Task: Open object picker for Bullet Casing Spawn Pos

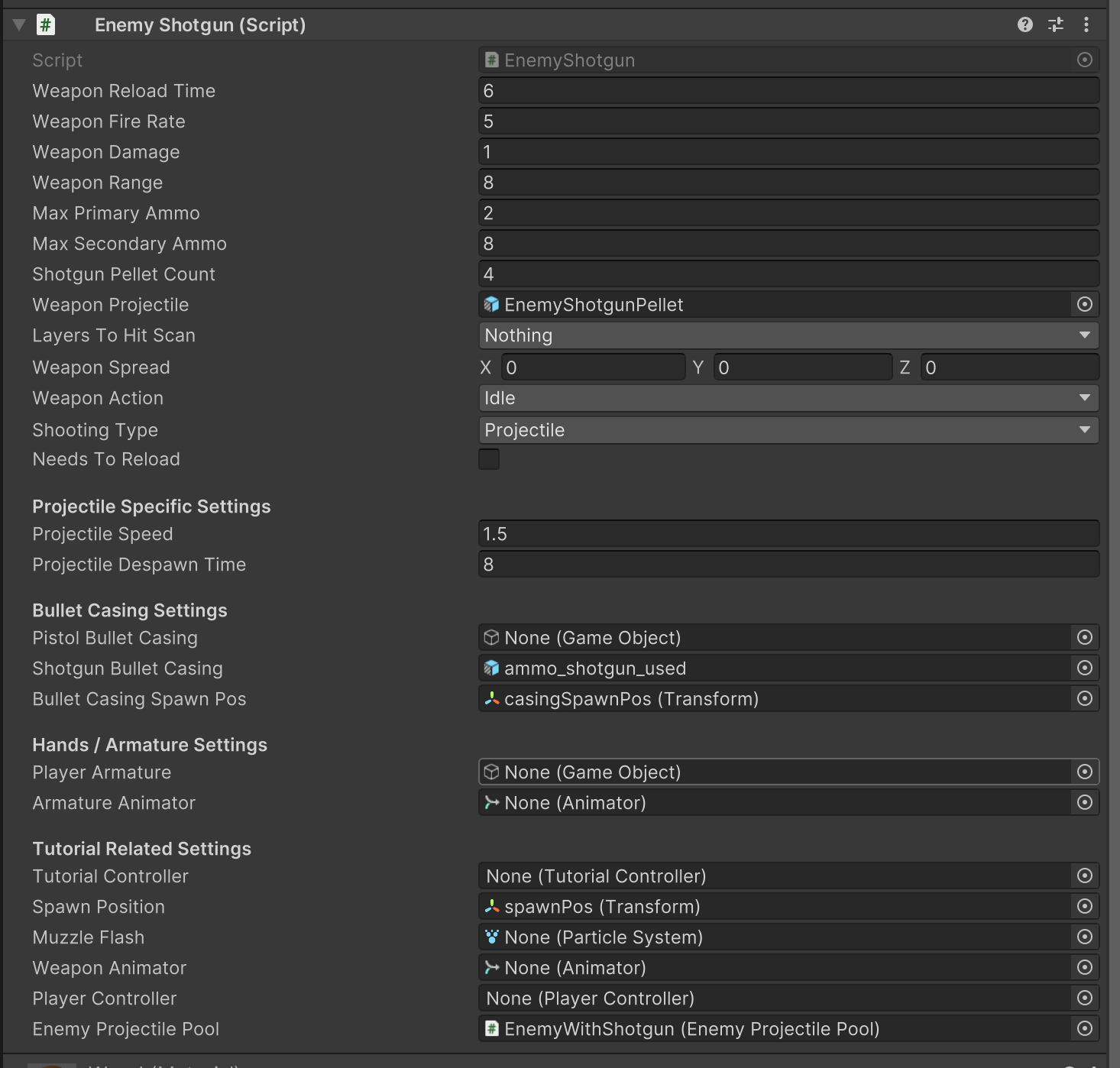Action: click(x=1085, y=698)
